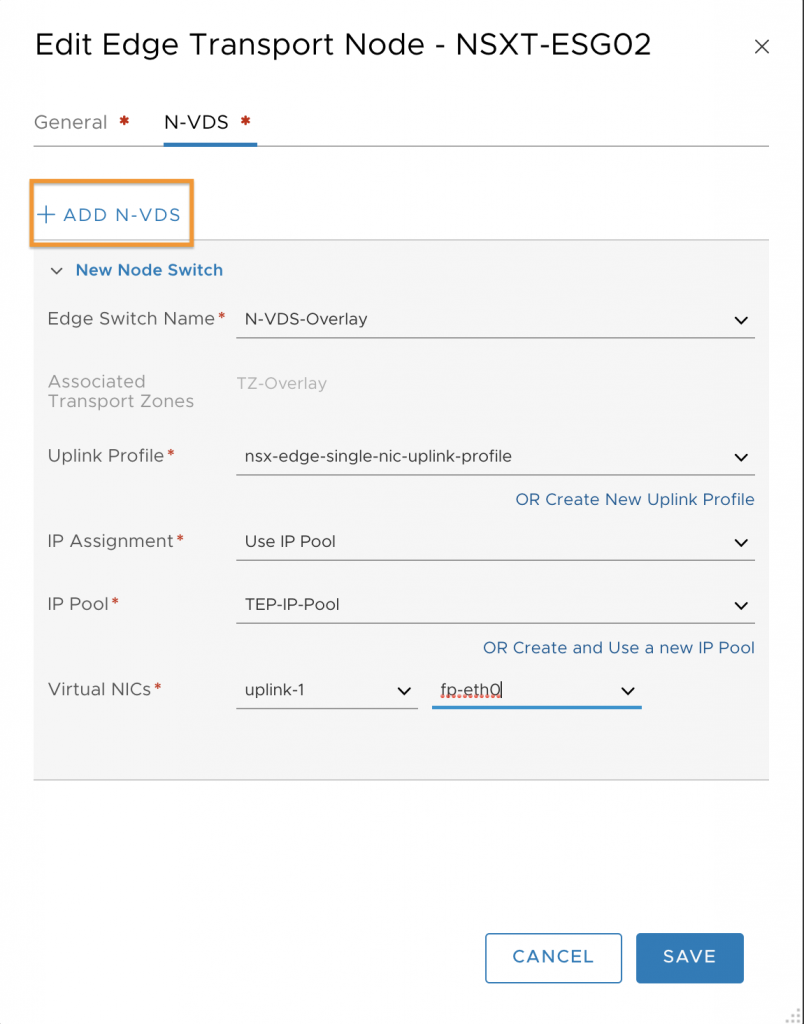Expand the IP Pool dropdown chevron
The image size is (804, 1024).
741,605
